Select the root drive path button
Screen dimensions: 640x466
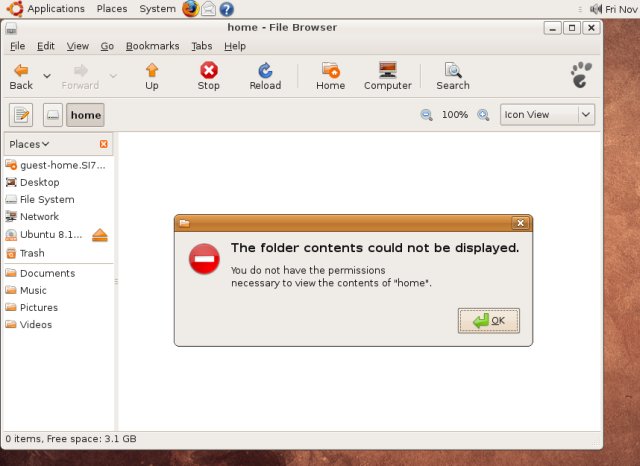coord(53,115)
